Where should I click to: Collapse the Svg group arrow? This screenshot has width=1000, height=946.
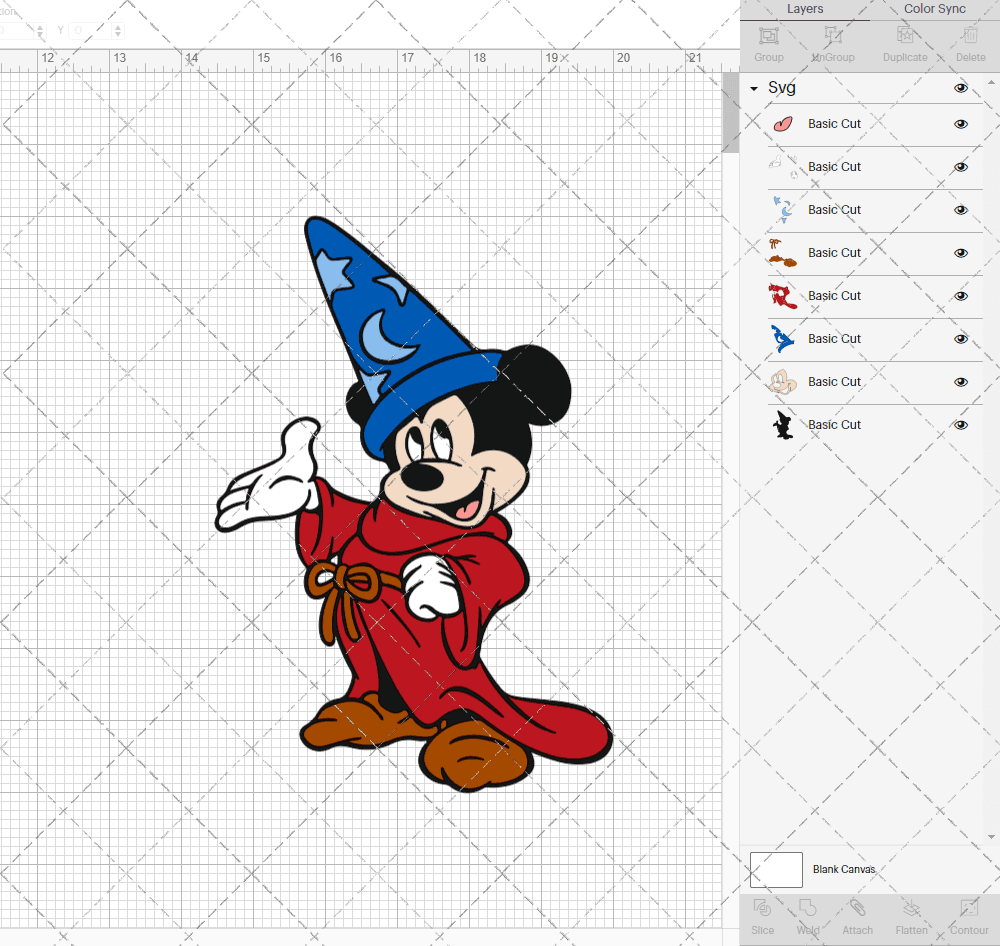point(754,89)
